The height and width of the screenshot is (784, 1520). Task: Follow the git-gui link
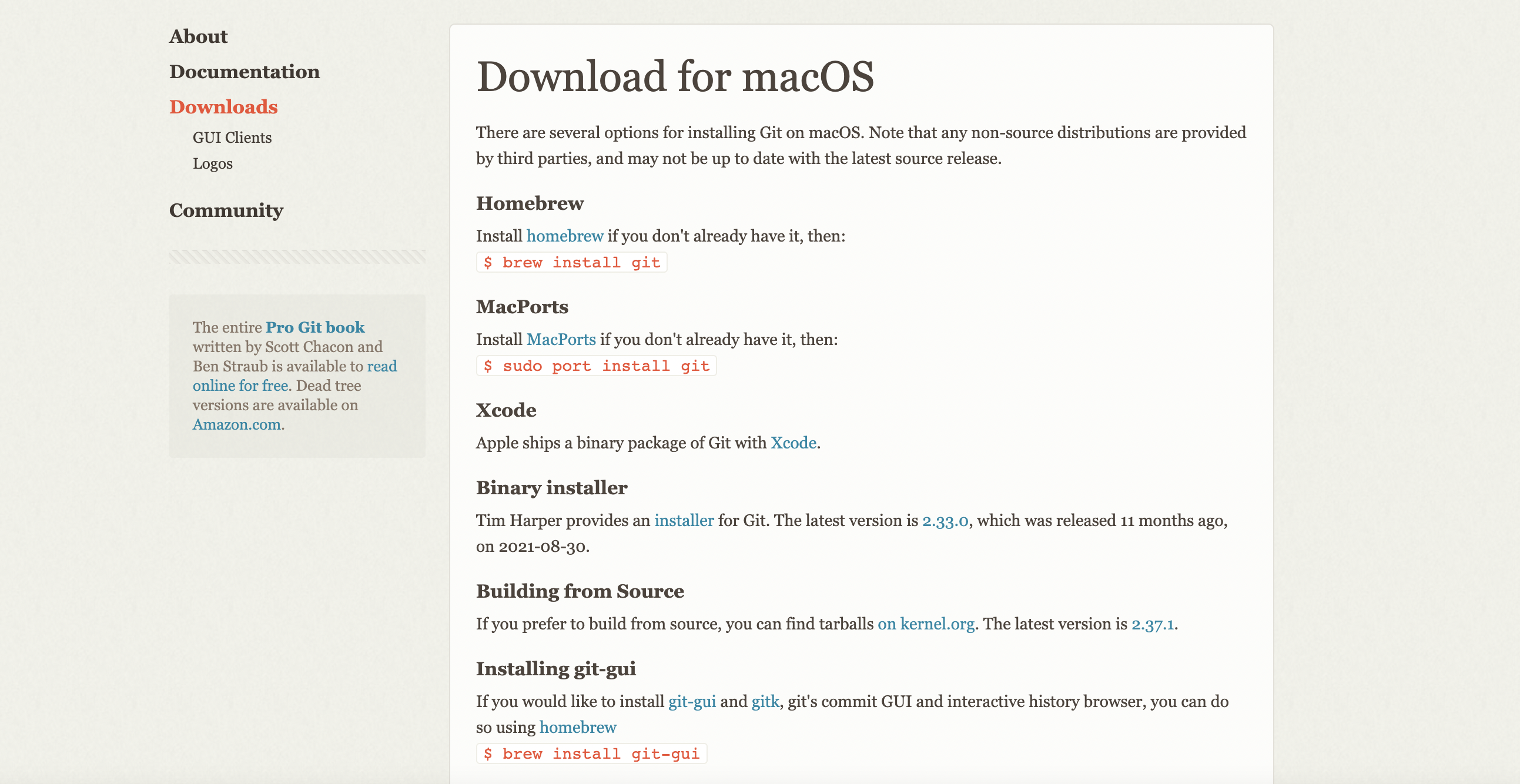[692, 701]
